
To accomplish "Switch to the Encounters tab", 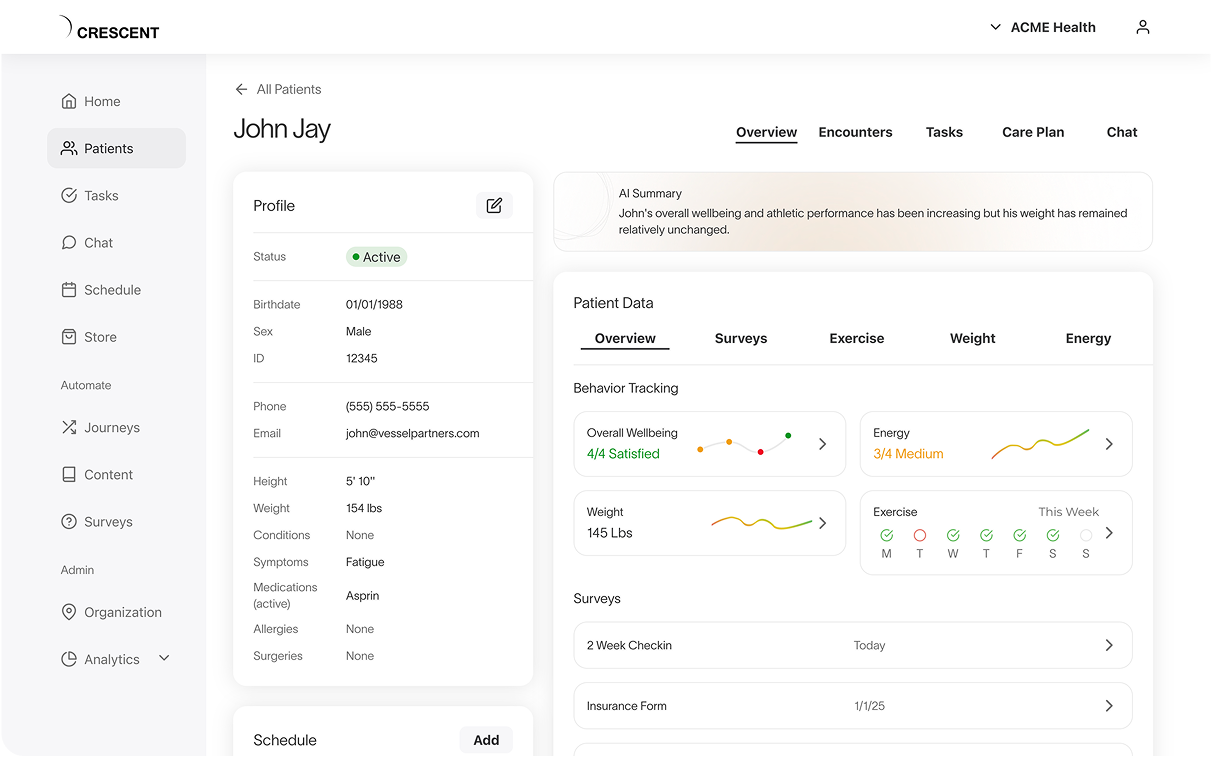I will 855,132.
